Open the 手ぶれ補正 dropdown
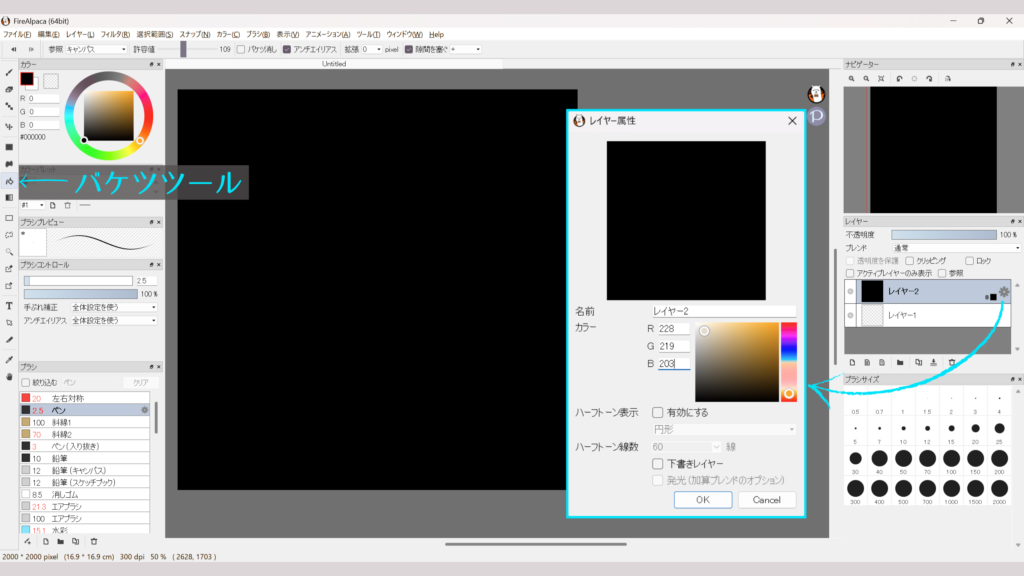Screen dimensions: 1024x576 point(113,307)
